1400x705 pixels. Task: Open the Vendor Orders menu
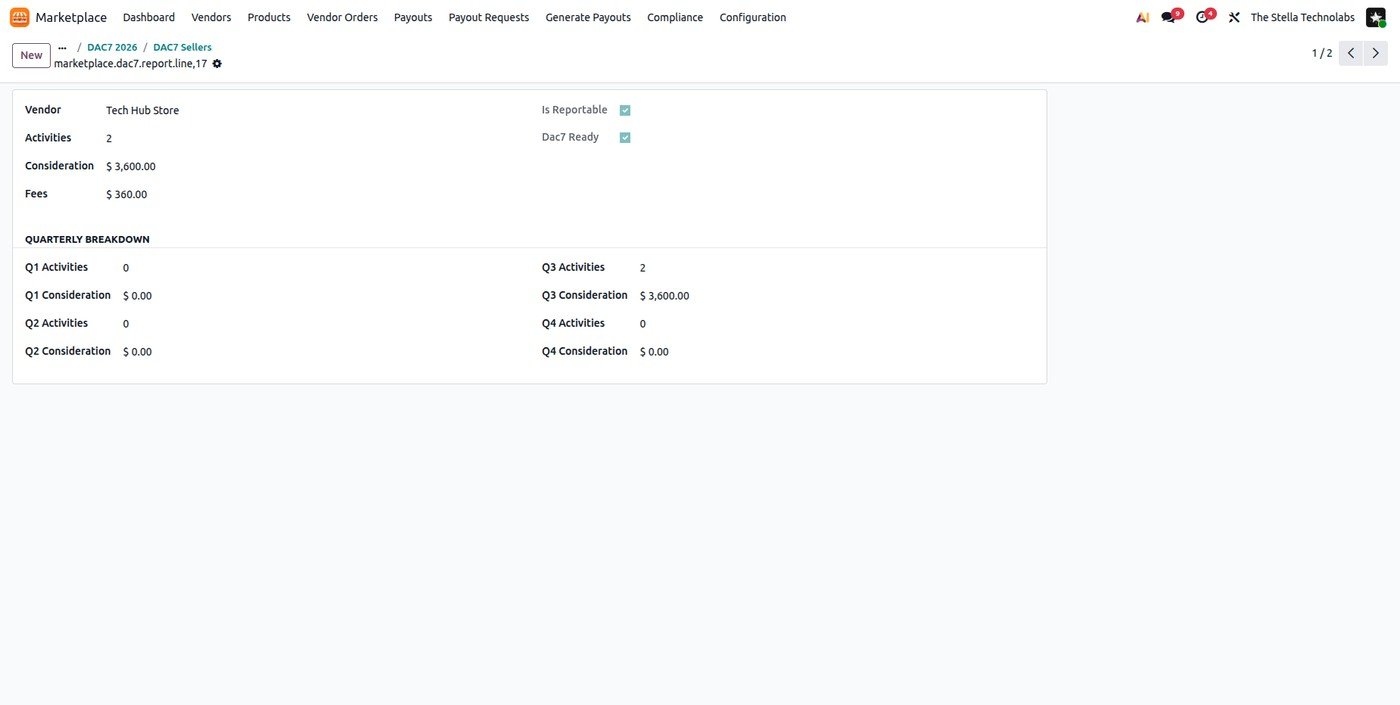click(342, 17)
